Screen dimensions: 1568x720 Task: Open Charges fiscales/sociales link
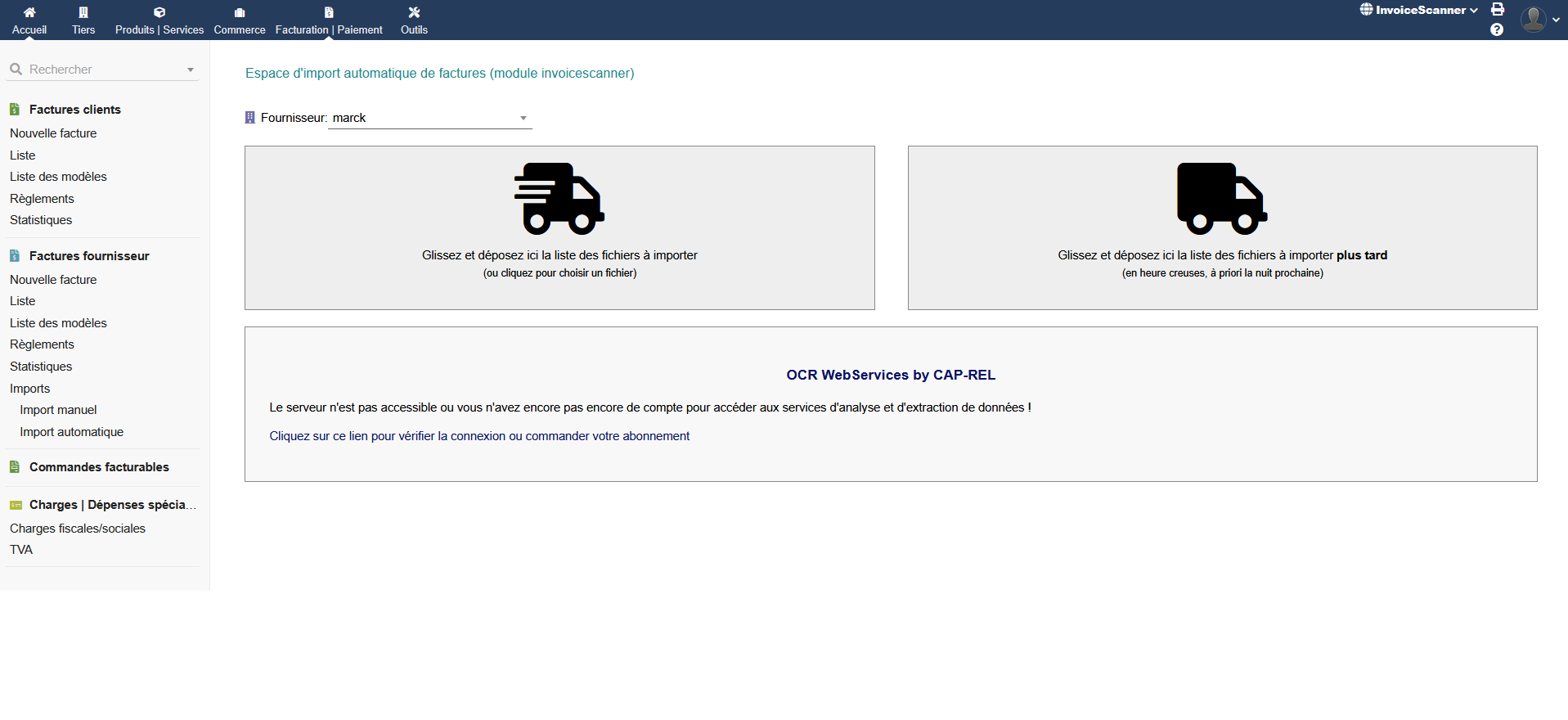click(78, 529)
